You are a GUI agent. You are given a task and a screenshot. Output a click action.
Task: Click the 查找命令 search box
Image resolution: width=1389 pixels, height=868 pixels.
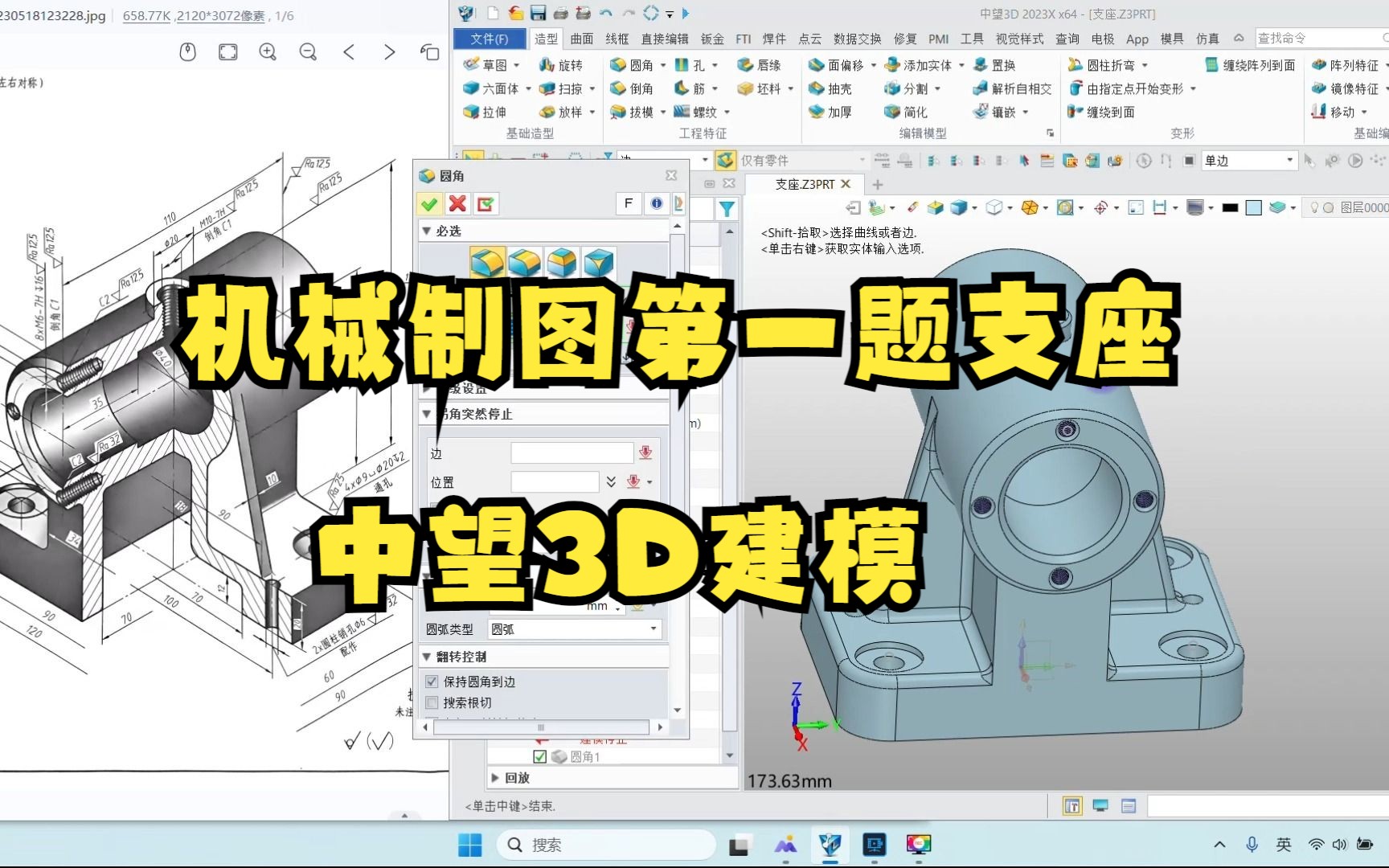click(1321, 38)
